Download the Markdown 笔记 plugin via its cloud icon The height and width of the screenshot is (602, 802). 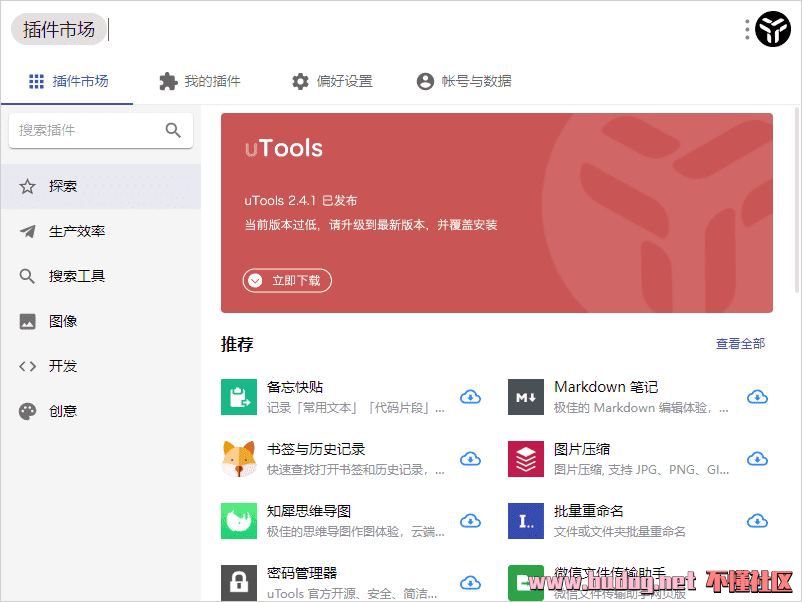pos(757,397)
